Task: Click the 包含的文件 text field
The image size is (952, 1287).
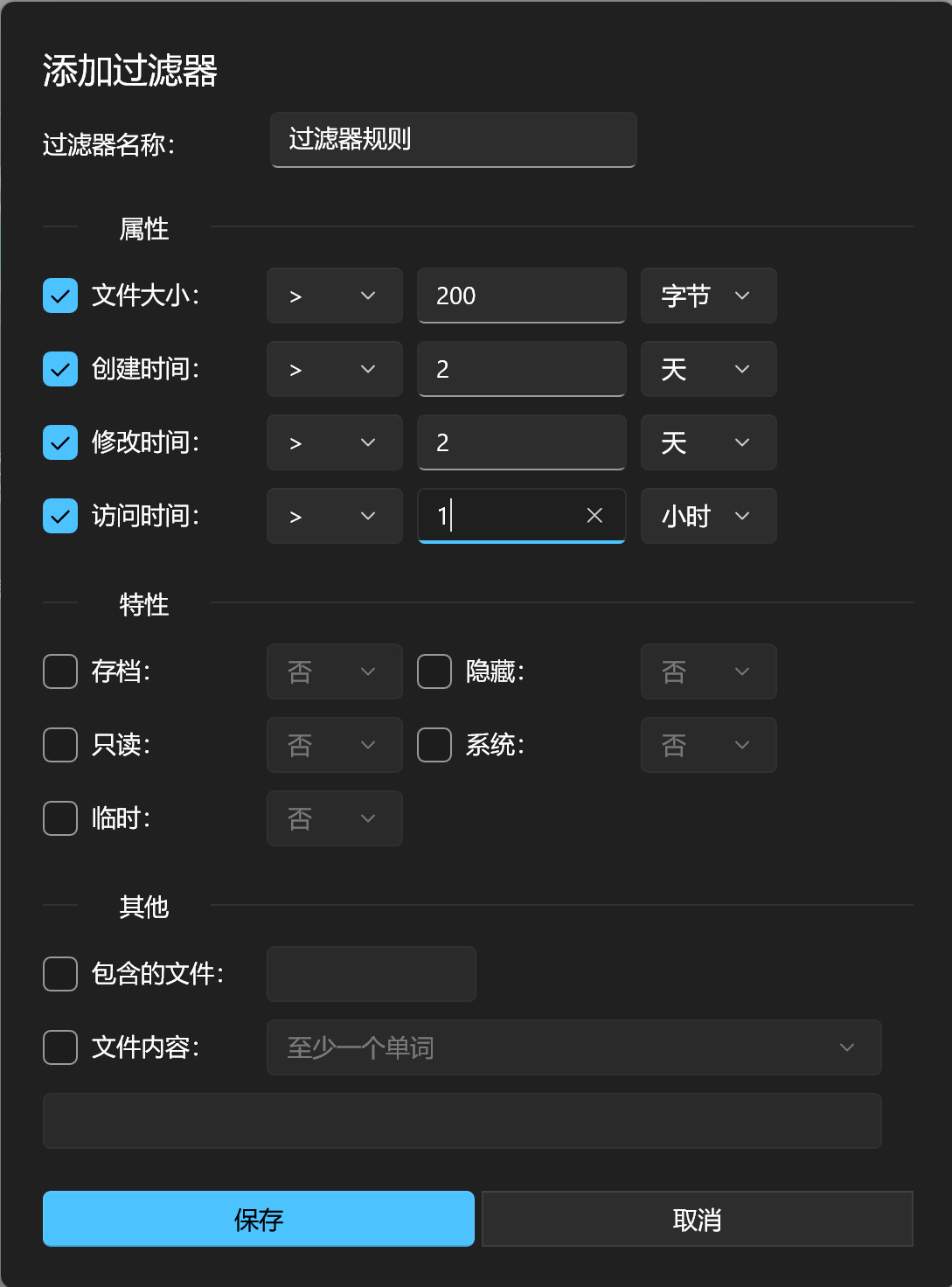Action: click(372, 974)
